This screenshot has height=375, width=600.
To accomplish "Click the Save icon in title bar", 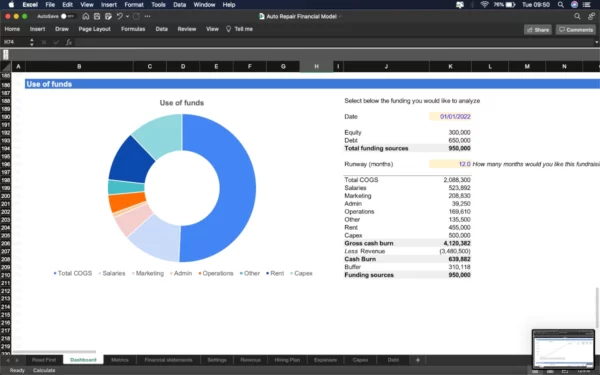I will pos(97,16).
